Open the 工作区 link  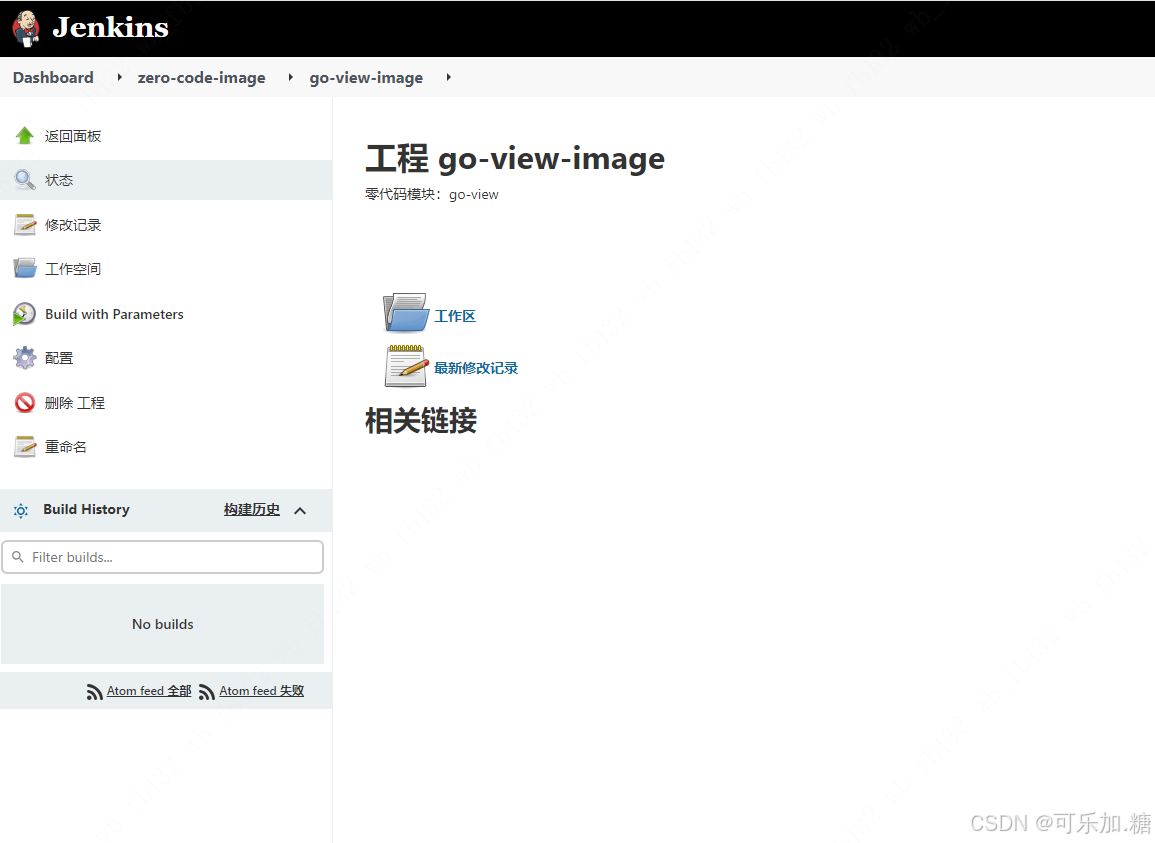[455, 316]
